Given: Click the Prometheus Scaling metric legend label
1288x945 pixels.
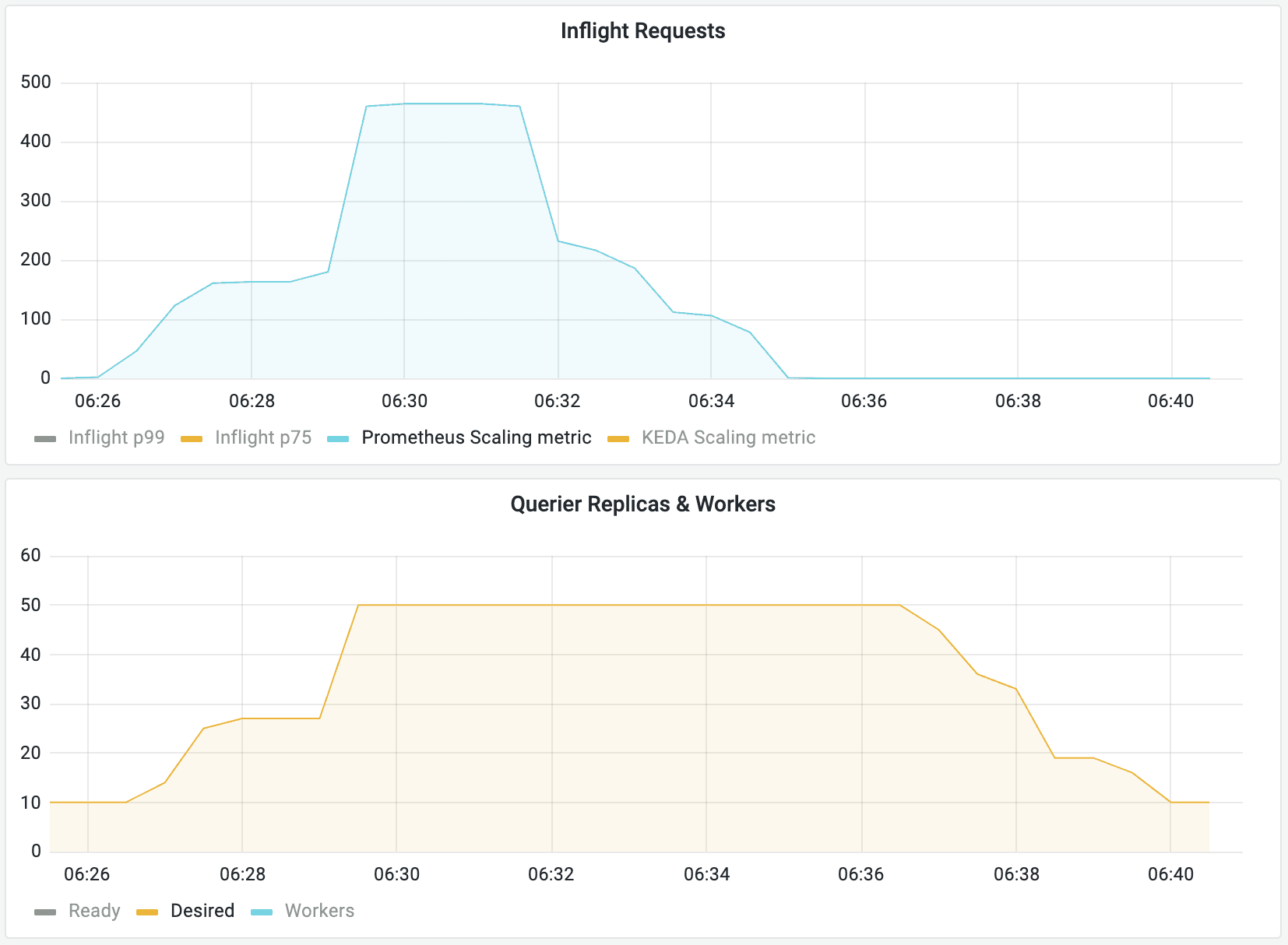Looking at the screenshot, I should click(475, 437).
